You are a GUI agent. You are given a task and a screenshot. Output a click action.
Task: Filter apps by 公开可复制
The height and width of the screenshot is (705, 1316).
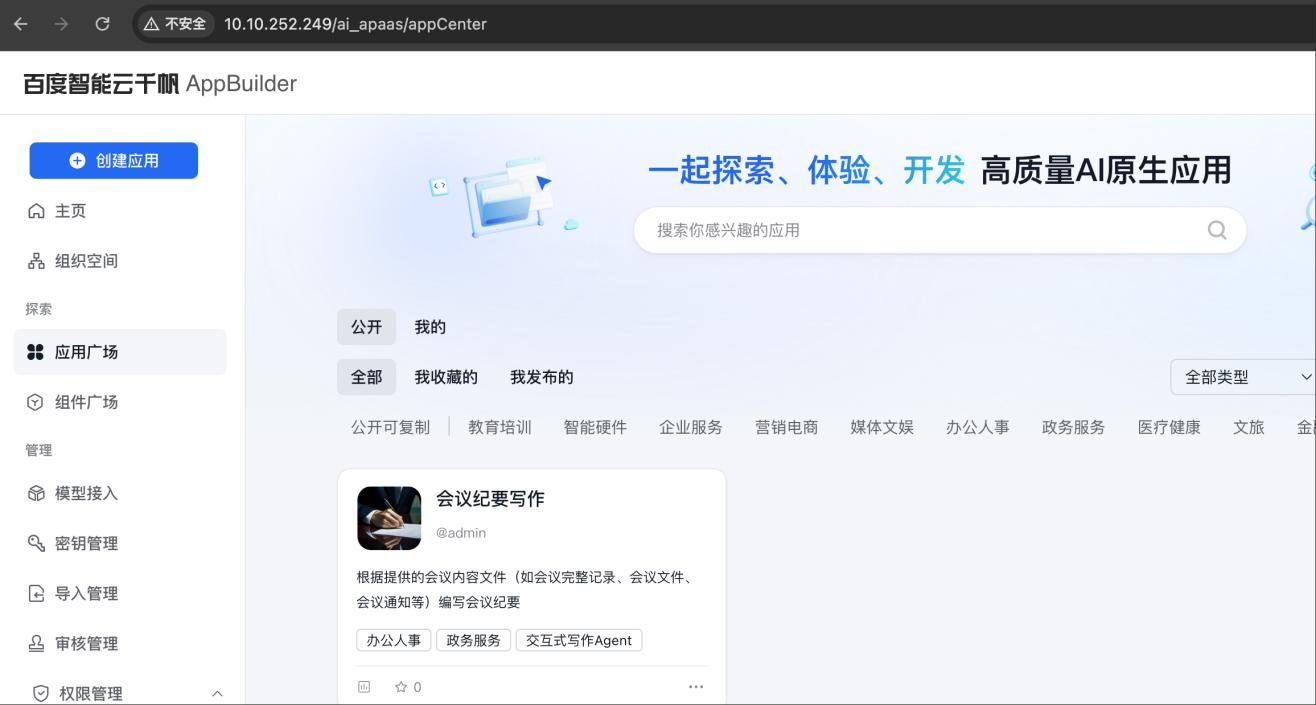point(390,427)
